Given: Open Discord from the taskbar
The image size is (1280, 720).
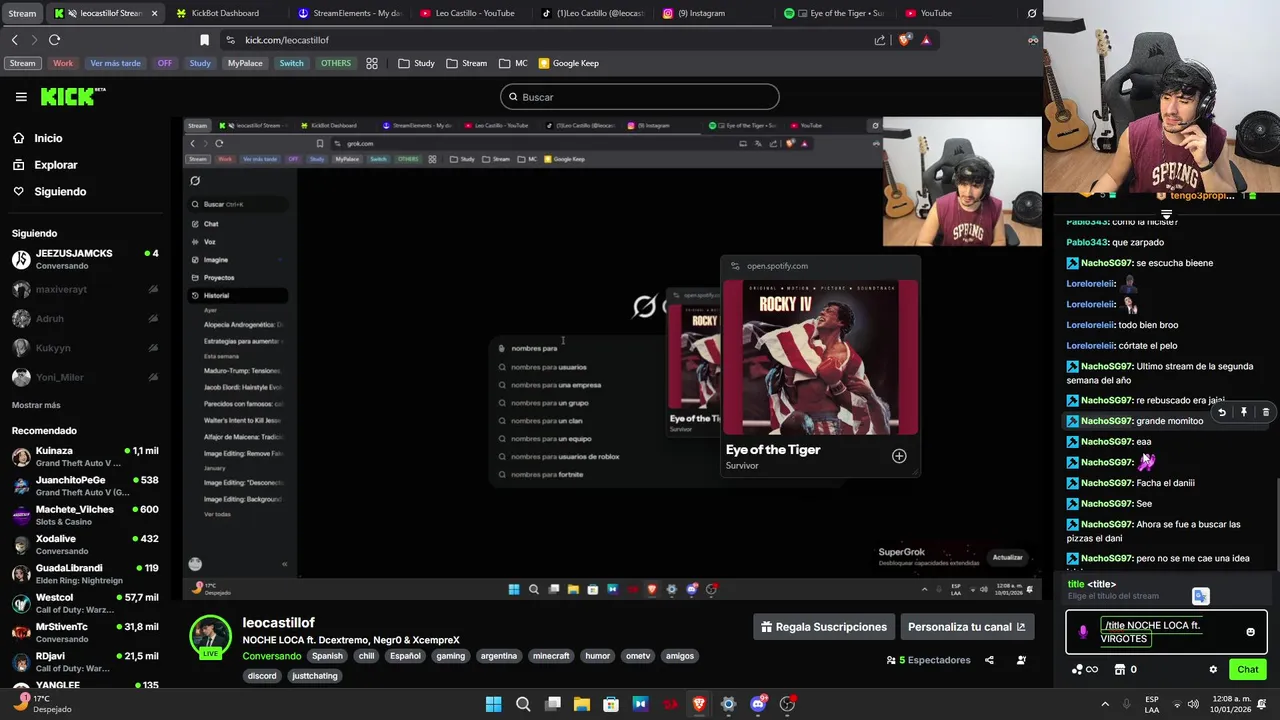Looking at the screenshot, I should pyautogui.click(x=758, y=704).
